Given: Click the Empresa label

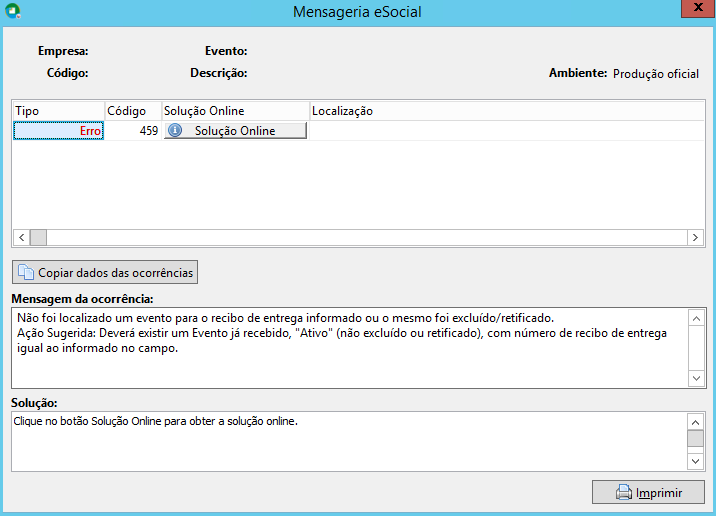Looking at the screenshot, I should 63,51.
